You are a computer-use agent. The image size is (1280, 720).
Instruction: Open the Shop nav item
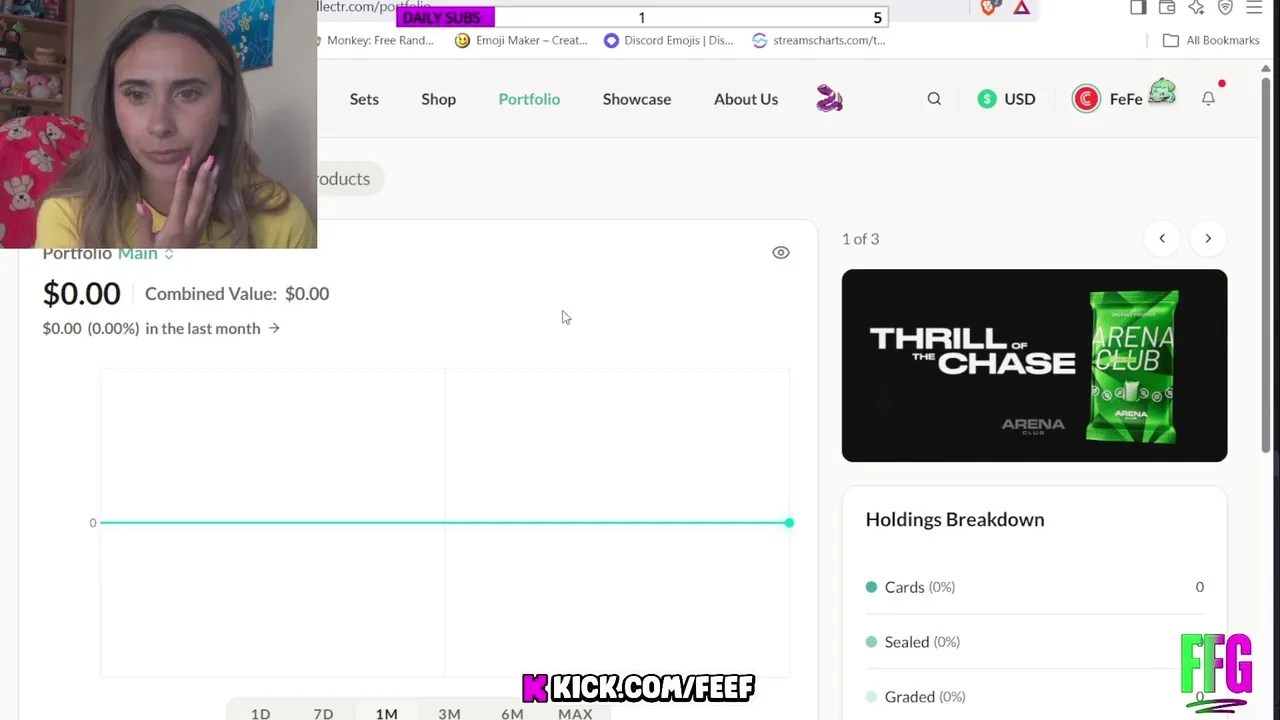point(438,99)
